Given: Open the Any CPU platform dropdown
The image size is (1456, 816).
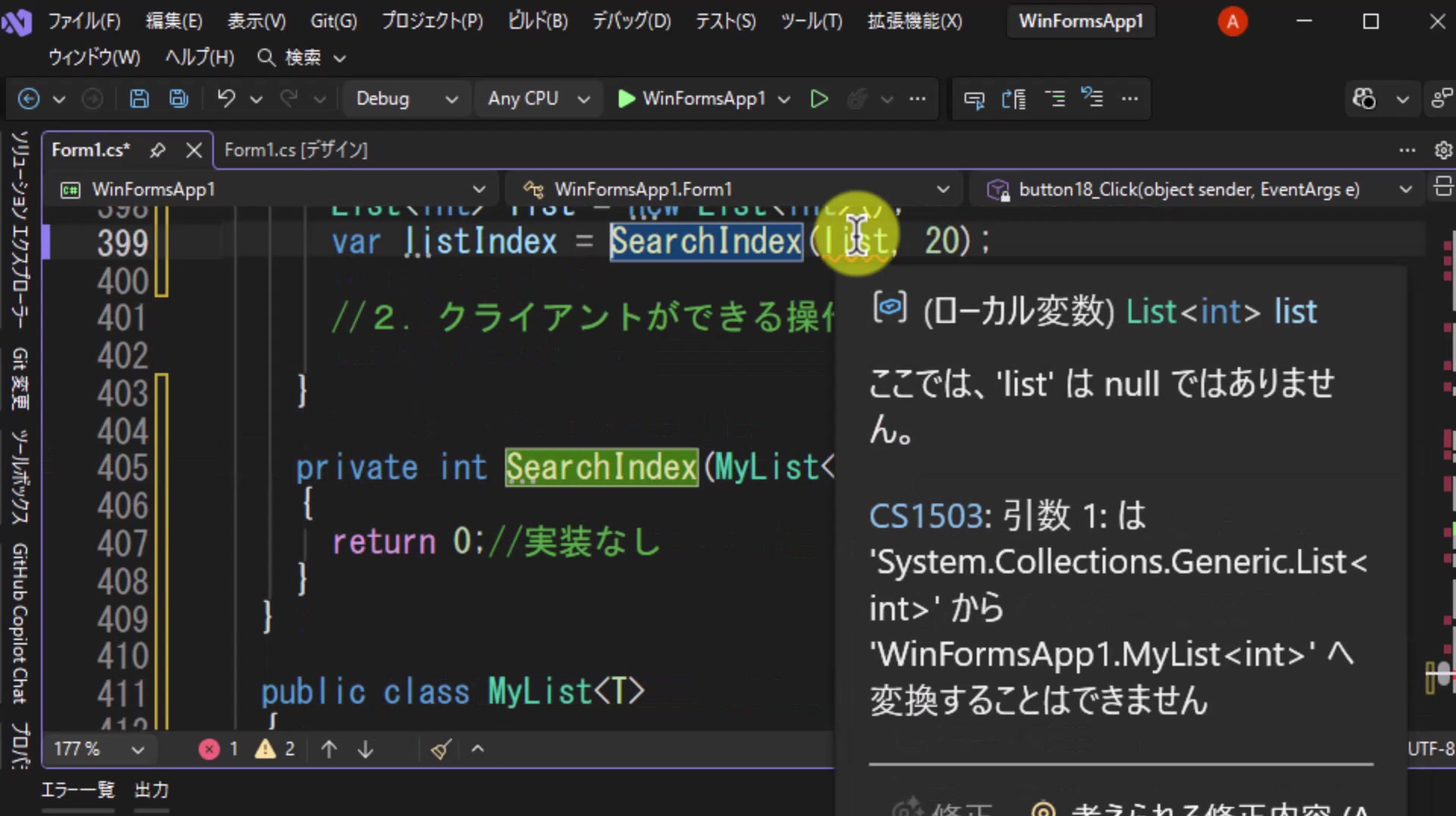Looking at the screenshot, I should (x=538, y=99).
